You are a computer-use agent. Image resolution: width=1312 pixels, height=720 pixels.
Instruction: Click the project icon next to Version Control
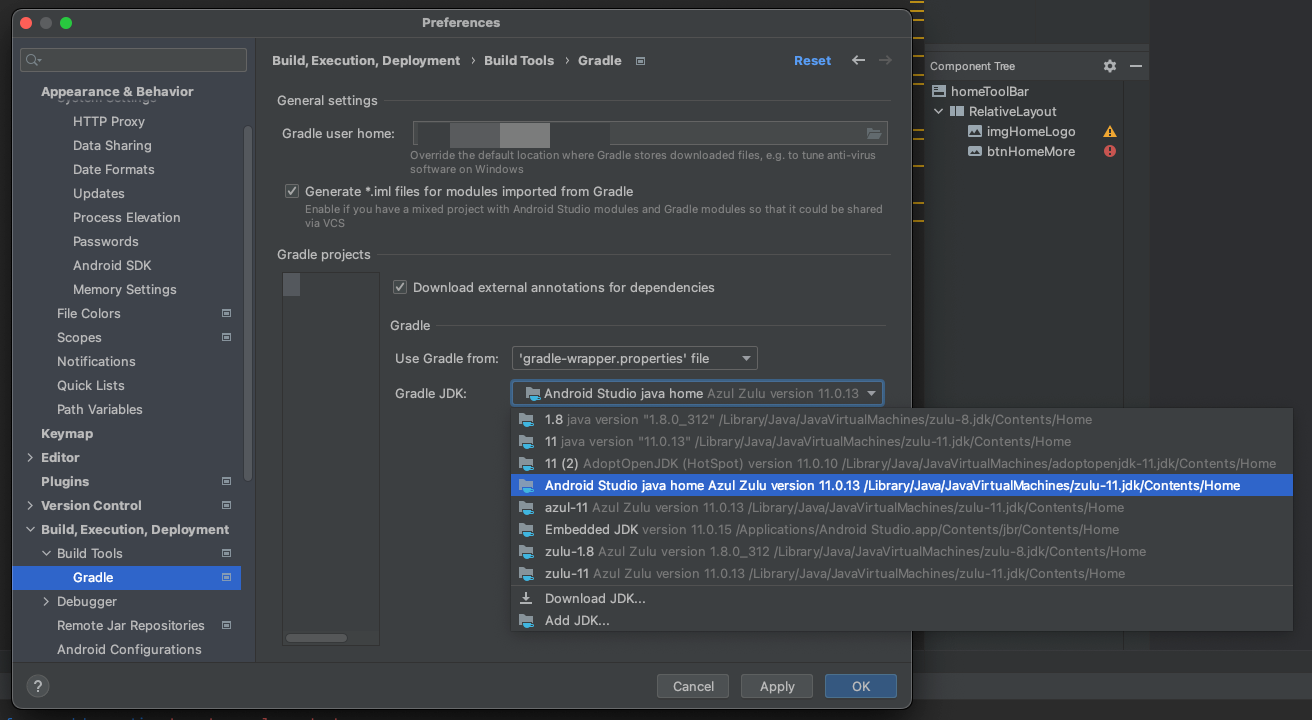point(226,506)
